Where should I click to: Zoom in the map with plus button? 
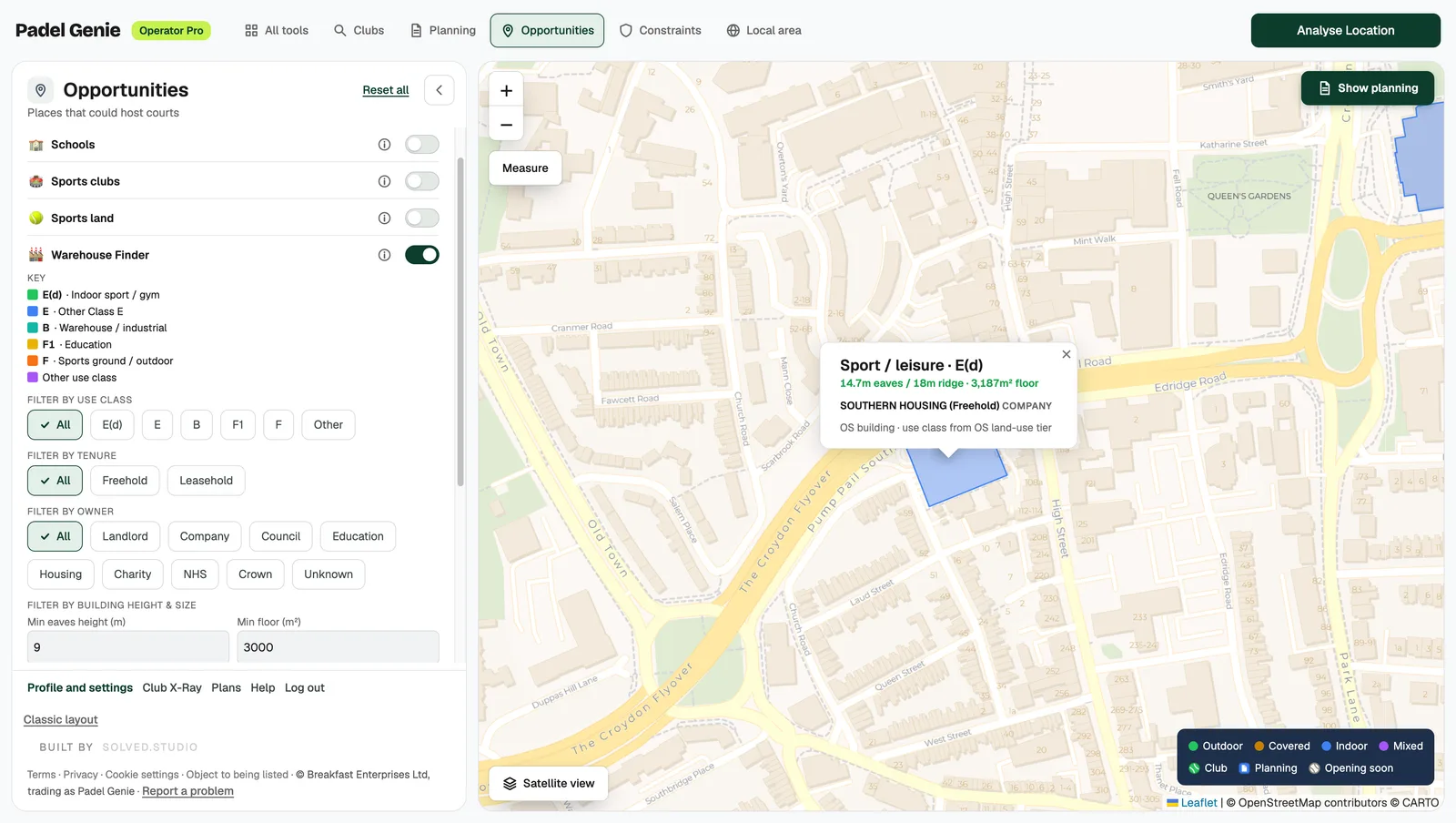coord(506,91)
